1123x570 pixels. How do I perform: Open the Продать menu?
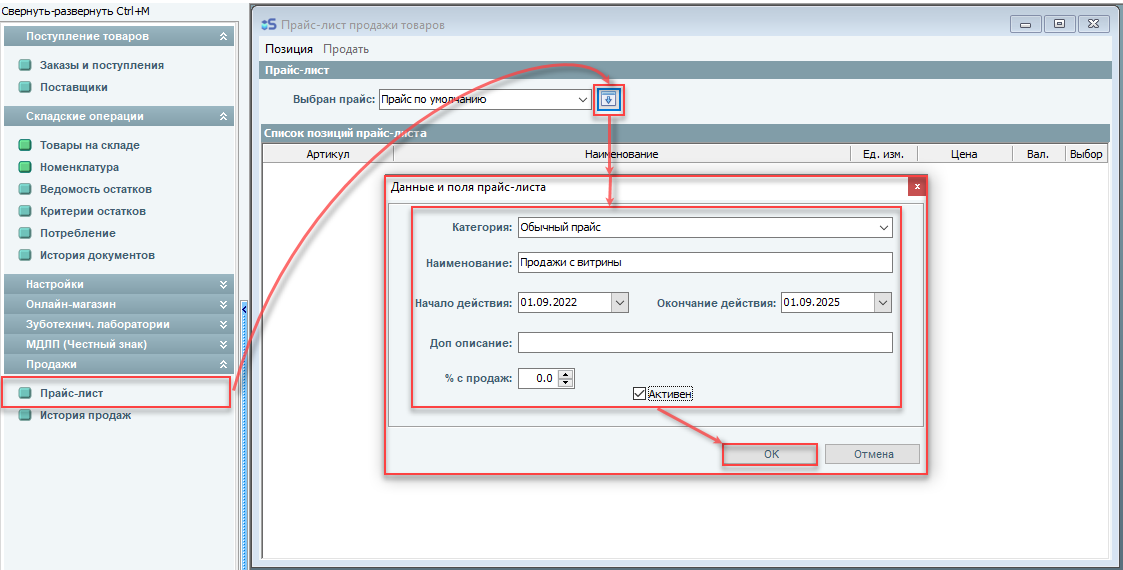[x=346, y=49]
